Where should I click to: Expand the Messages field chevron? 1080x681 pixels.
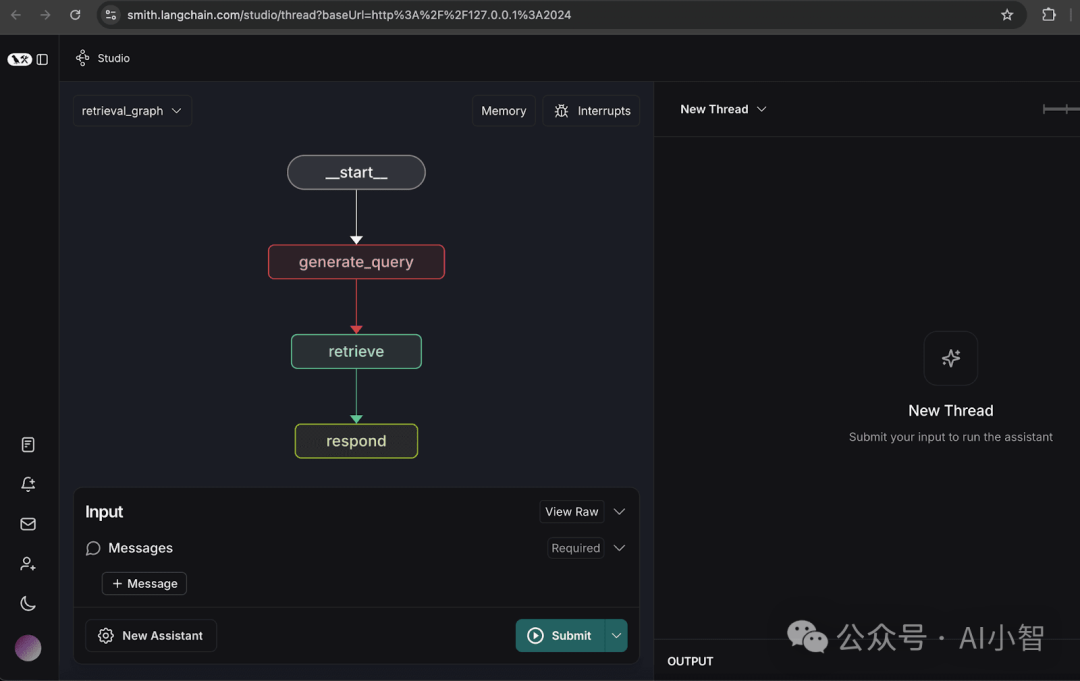coord(619,548)
